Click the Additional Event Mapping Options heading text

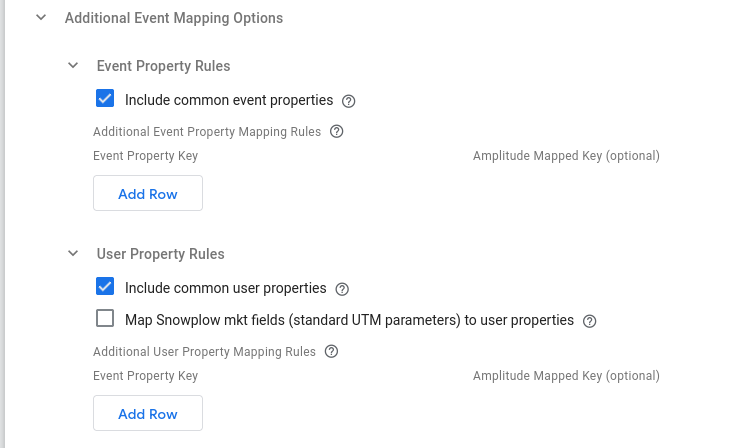173,18
